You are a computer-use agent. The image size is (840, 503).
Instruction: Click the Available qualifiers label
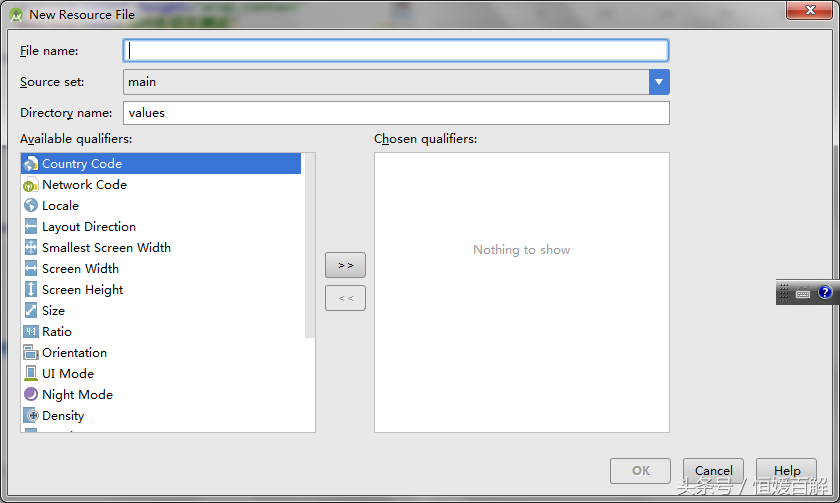[76, 139]
